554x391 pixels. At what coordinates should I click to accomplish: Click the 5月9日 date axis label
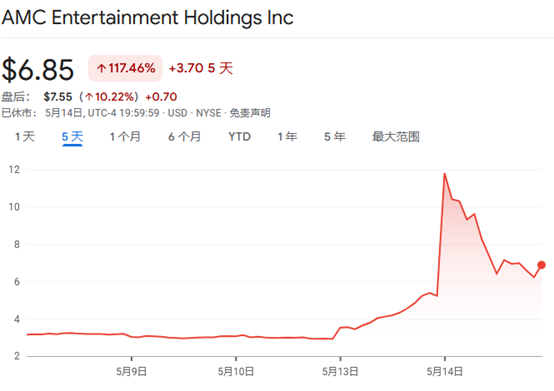[x=131, y=372]
